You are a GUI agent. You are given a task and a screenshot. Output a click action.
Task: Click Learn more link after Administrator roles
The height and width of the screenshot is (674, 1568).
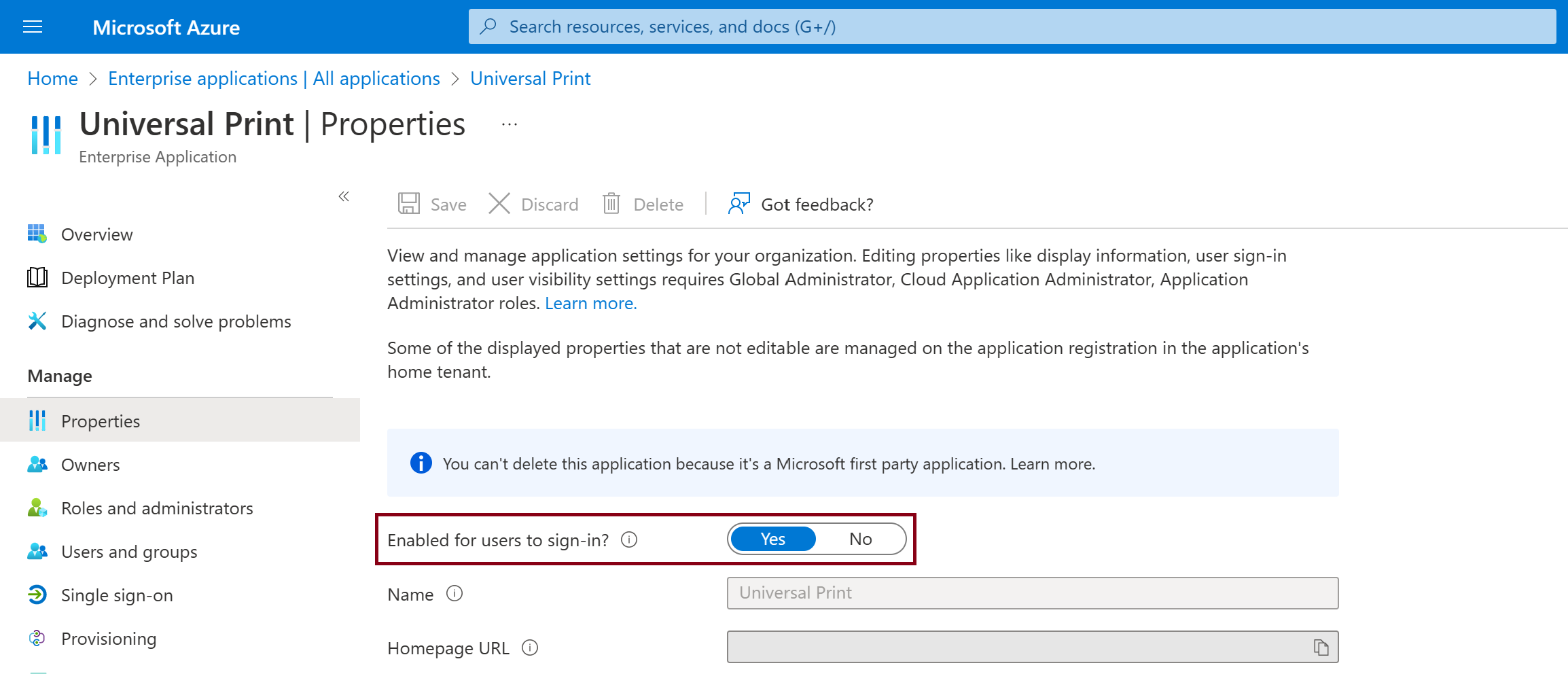pos(590,303)
